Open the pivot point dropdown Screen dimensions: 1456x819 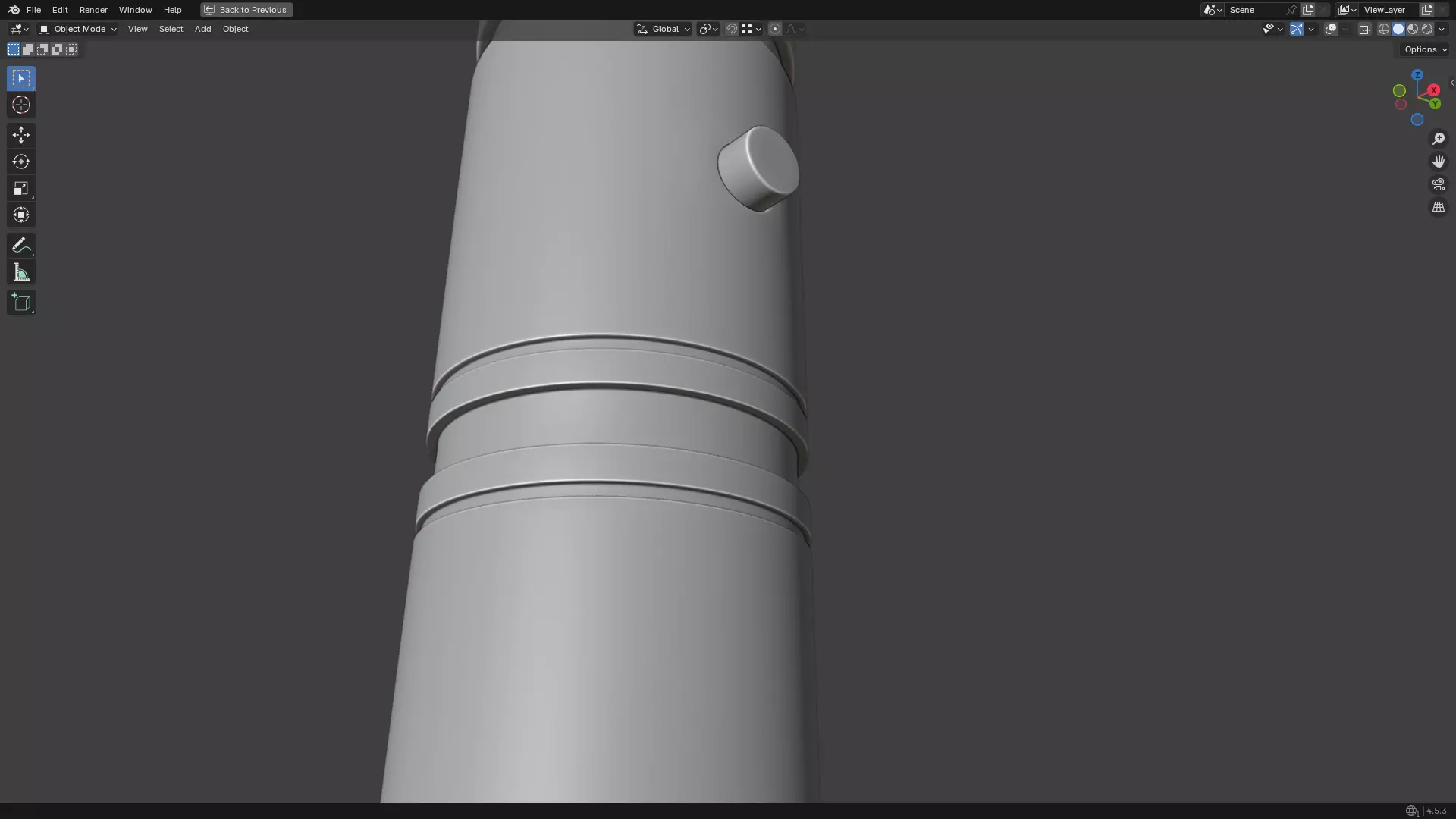point(708,29)
